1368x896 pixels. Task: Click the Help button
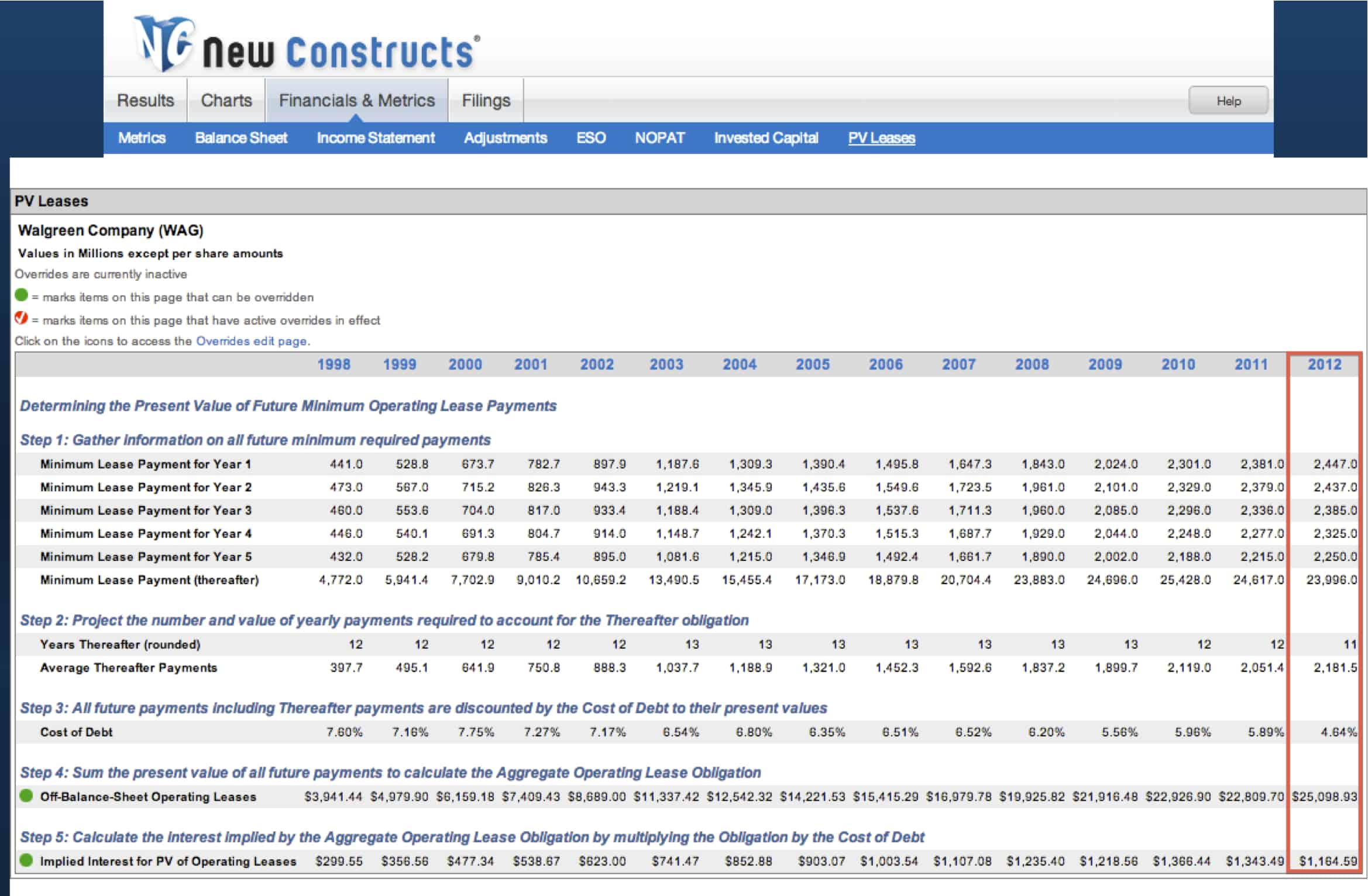click(x=1228, y=101)
